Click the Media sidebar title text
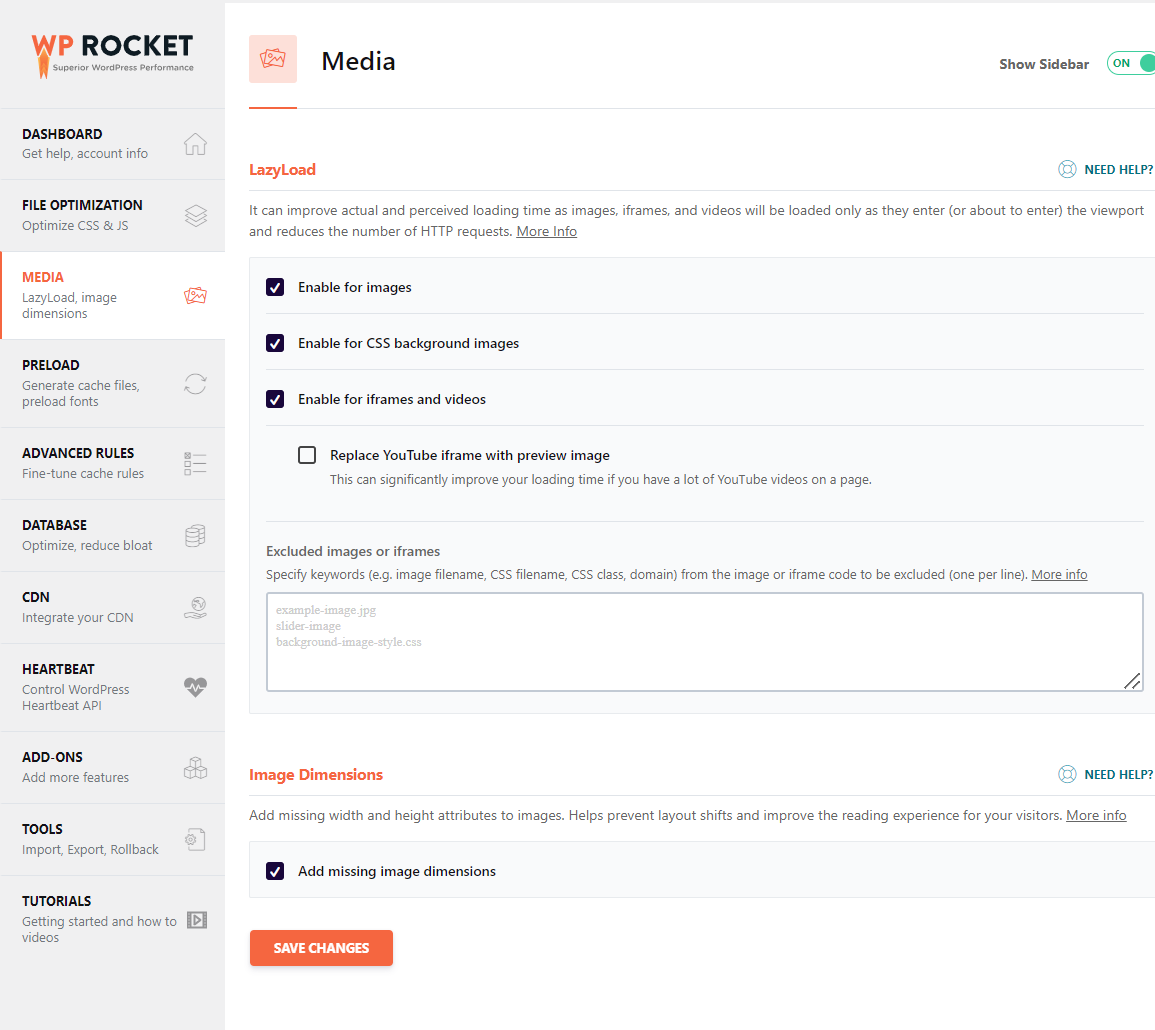 (x=43, y=278)
